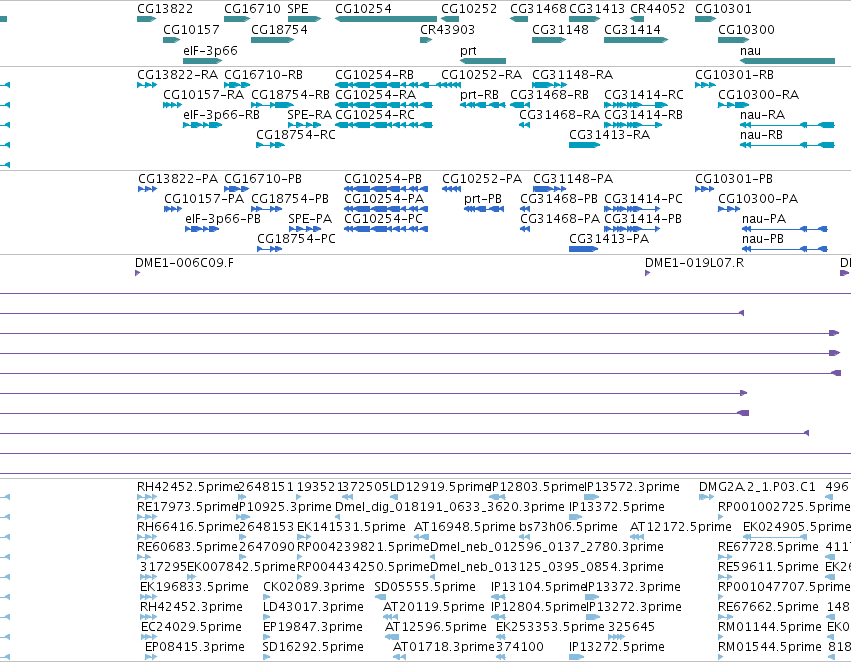Select EST RE67728.5prime label

coord(768,547)
